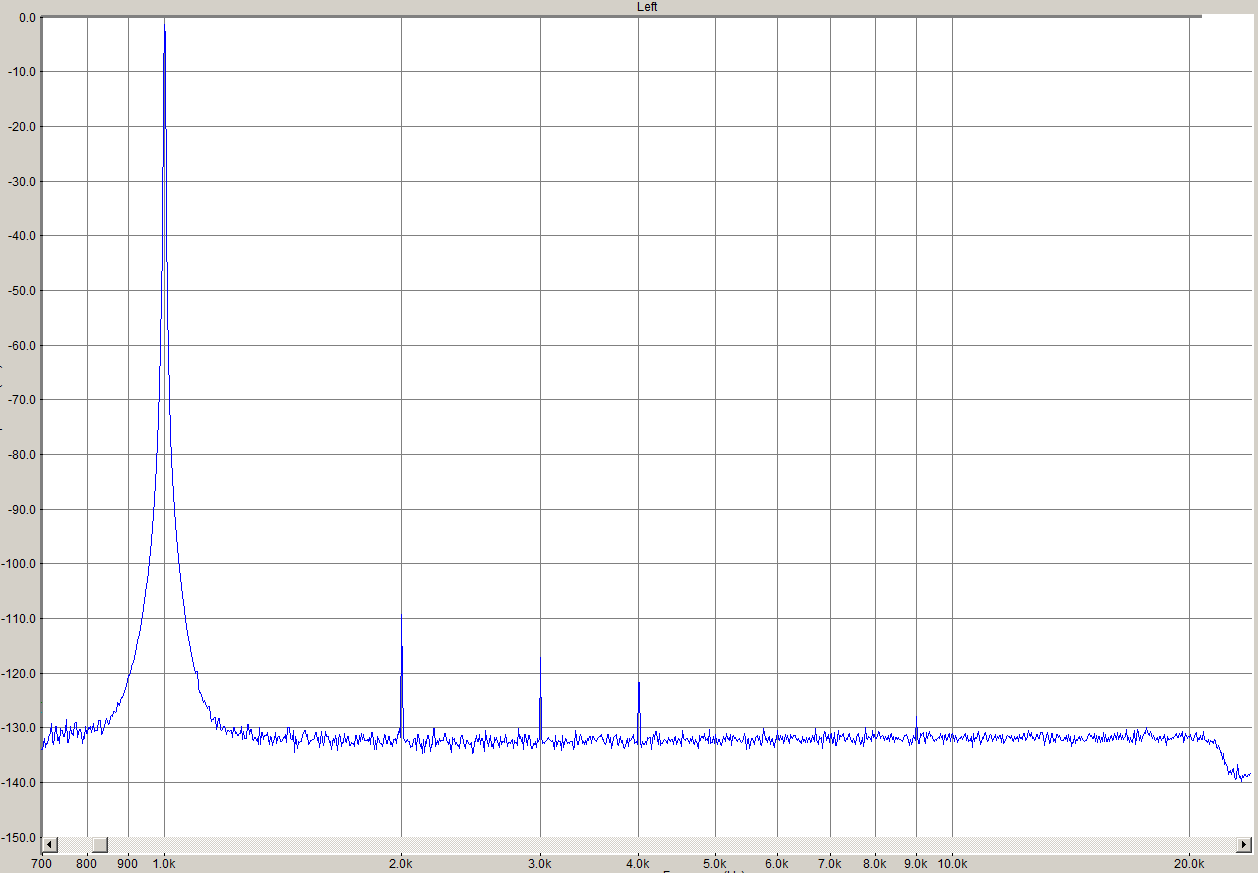Viewport: 1258px width, 873px height.
Task: Click the "20.0k" frequency axis label
Action: click(1189, 863)
